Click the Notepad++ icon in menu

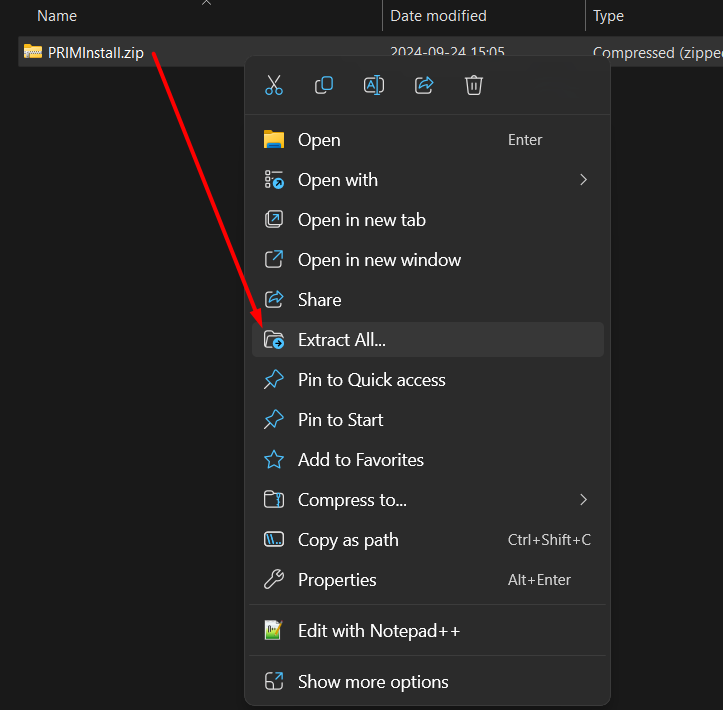click(273, 631)
